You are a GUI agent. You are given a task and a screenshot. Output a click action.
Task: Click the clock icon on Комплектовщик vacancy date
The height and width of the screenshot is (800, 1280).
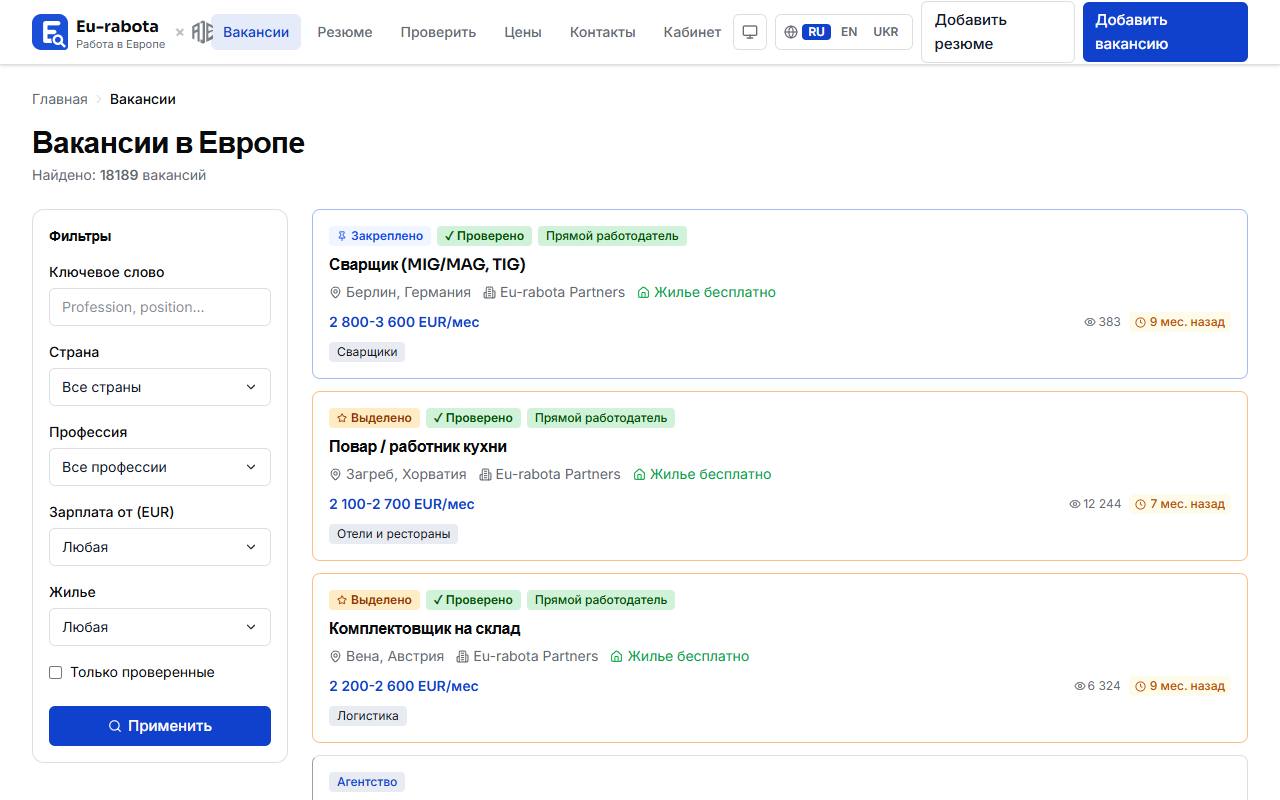[1140, 686]
